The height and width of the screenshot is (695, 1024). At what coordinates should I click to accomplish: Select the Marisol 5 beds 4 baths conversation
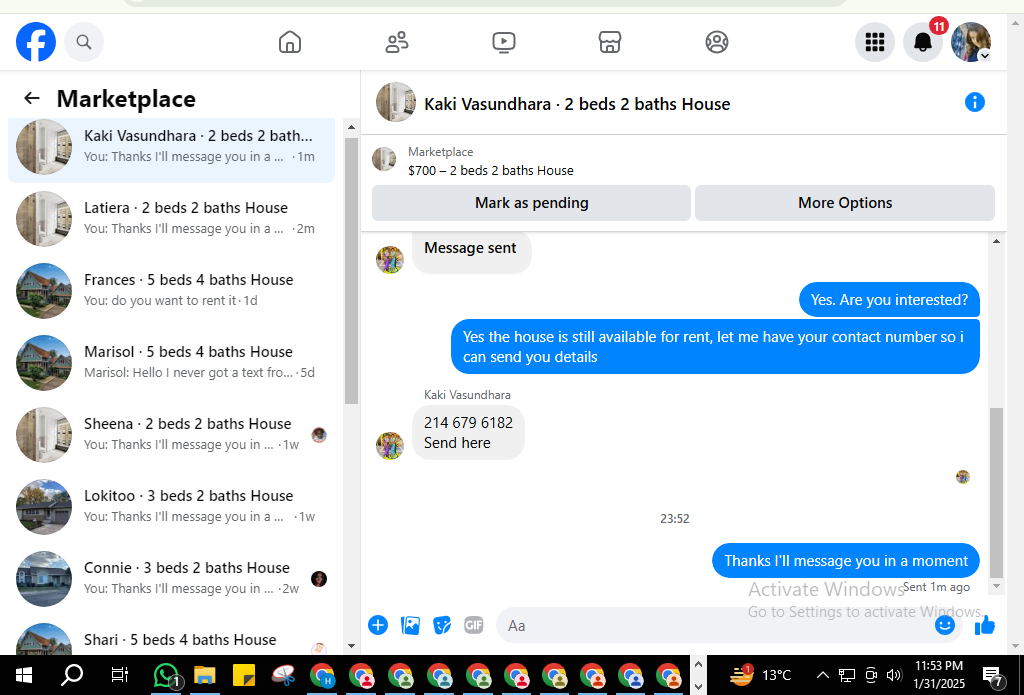click(171, 362)
